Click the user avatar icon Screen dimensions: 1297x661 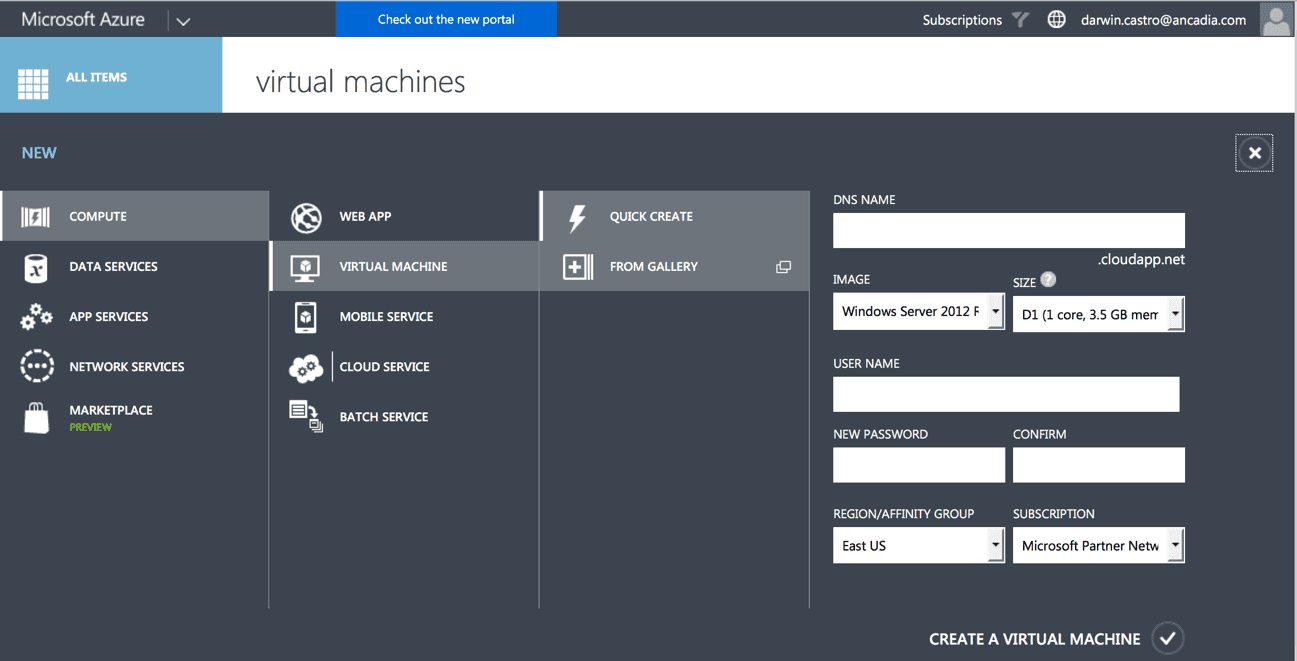click(1276, 19)
